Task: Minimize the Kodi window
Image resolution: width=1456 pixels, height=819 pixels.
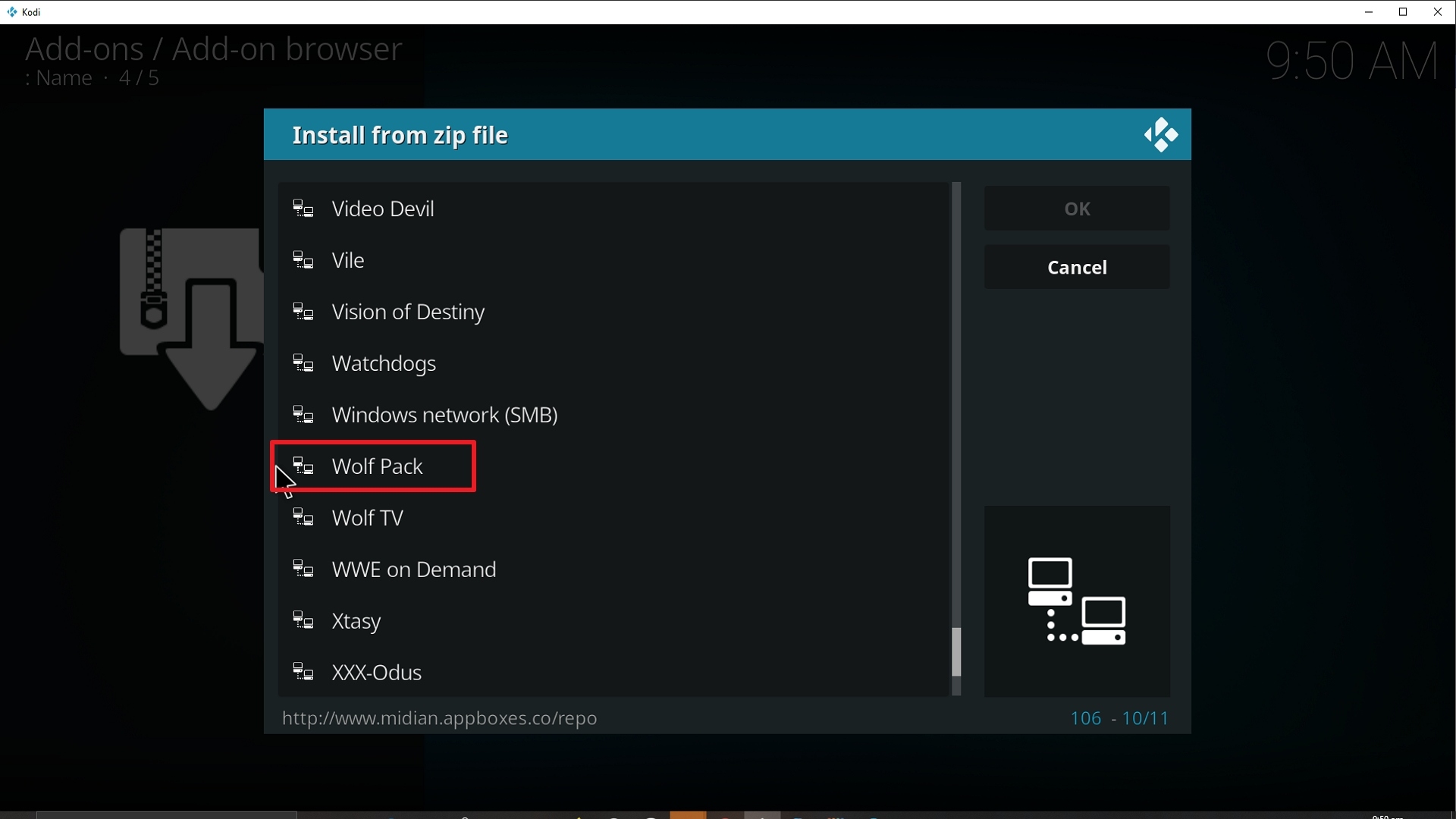Action: click(1369, 12)
